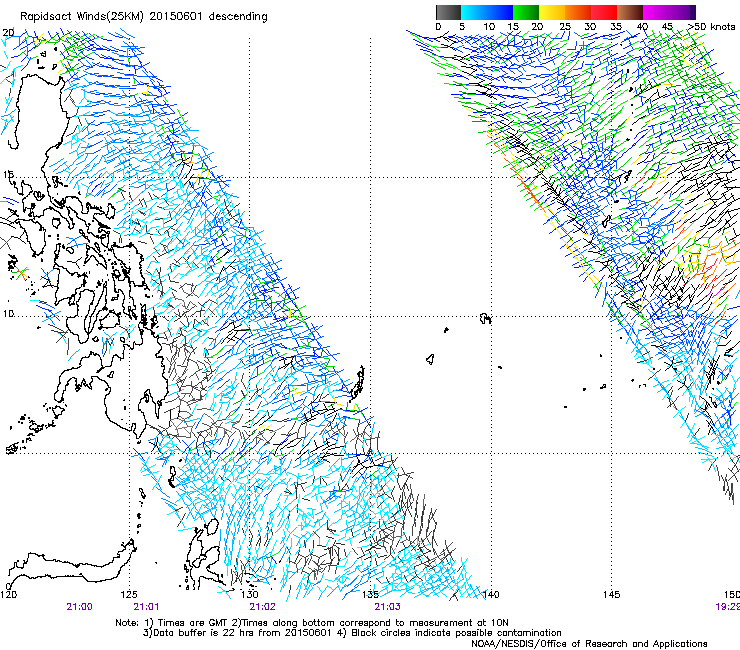Click the NOAA/NESDIS credit text
Screen dimensions: 740x650
point(589,644)
